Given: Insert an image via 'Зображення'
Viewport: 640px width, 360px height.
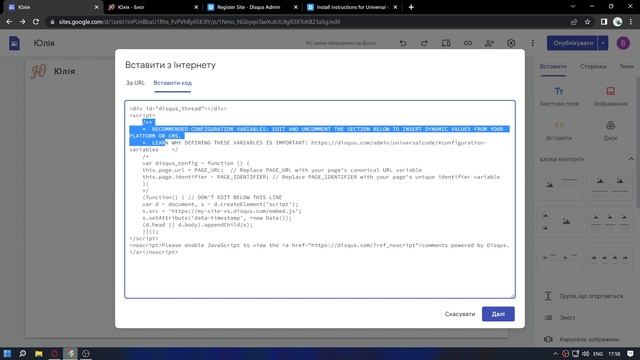Looking at the screenshot, I should coord(610,96).
